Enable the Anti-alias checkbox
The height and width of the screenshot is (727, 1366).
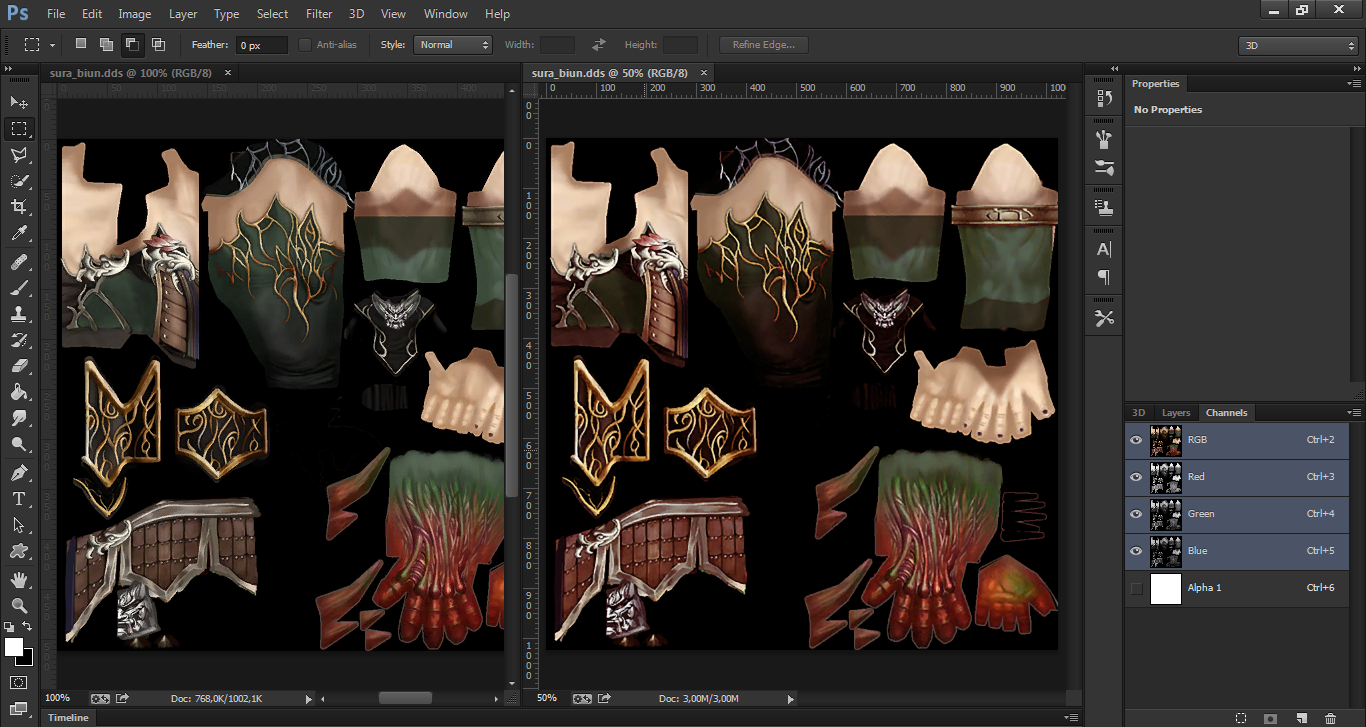tap(305, 45)
